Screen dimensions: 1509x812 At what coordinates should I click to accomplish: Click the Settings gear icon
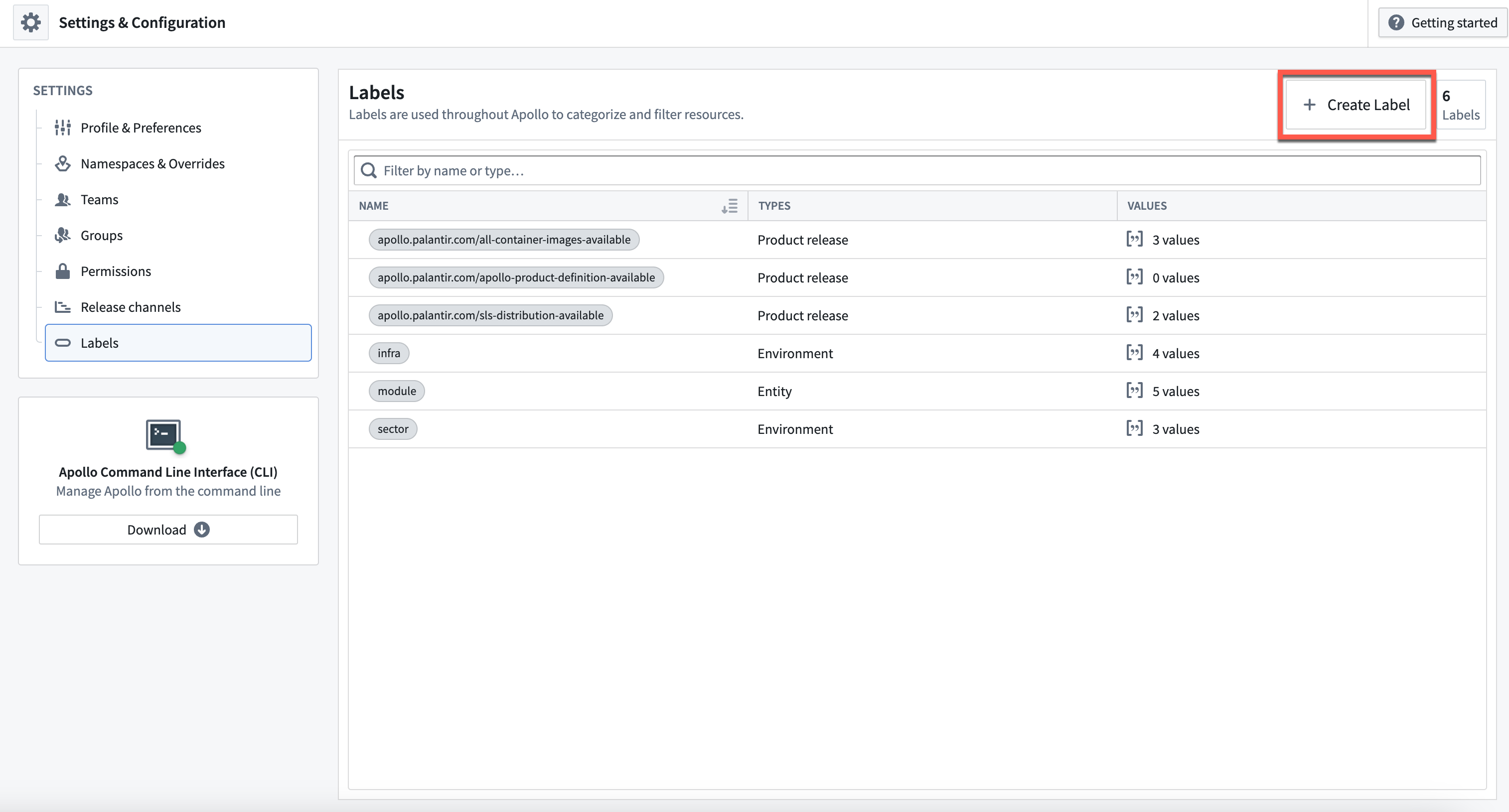click(30, 22)
